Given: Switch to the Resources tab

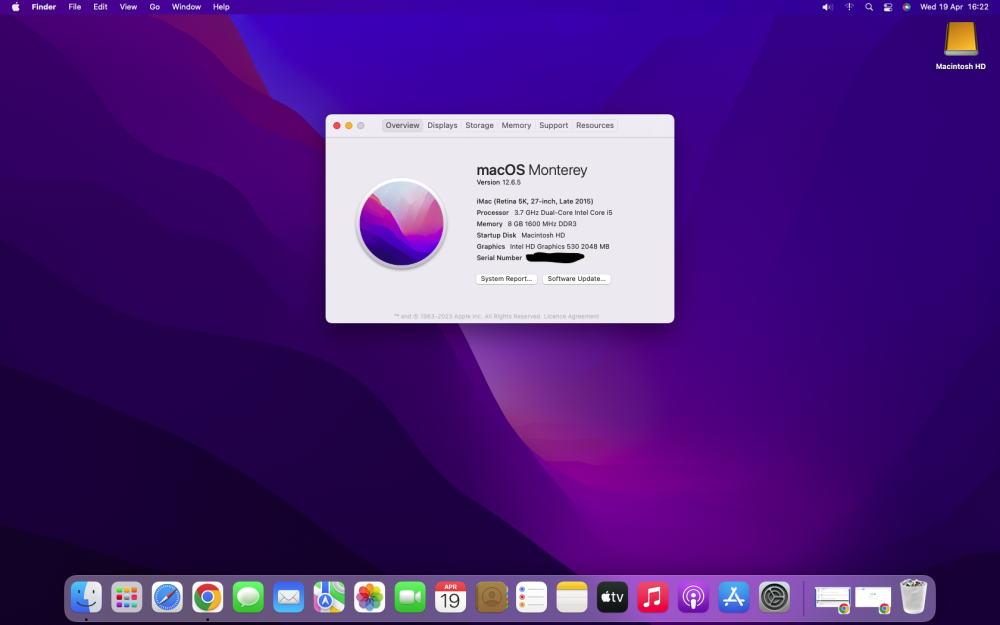Looking at the screenshot, I should [x=595, y=126].
